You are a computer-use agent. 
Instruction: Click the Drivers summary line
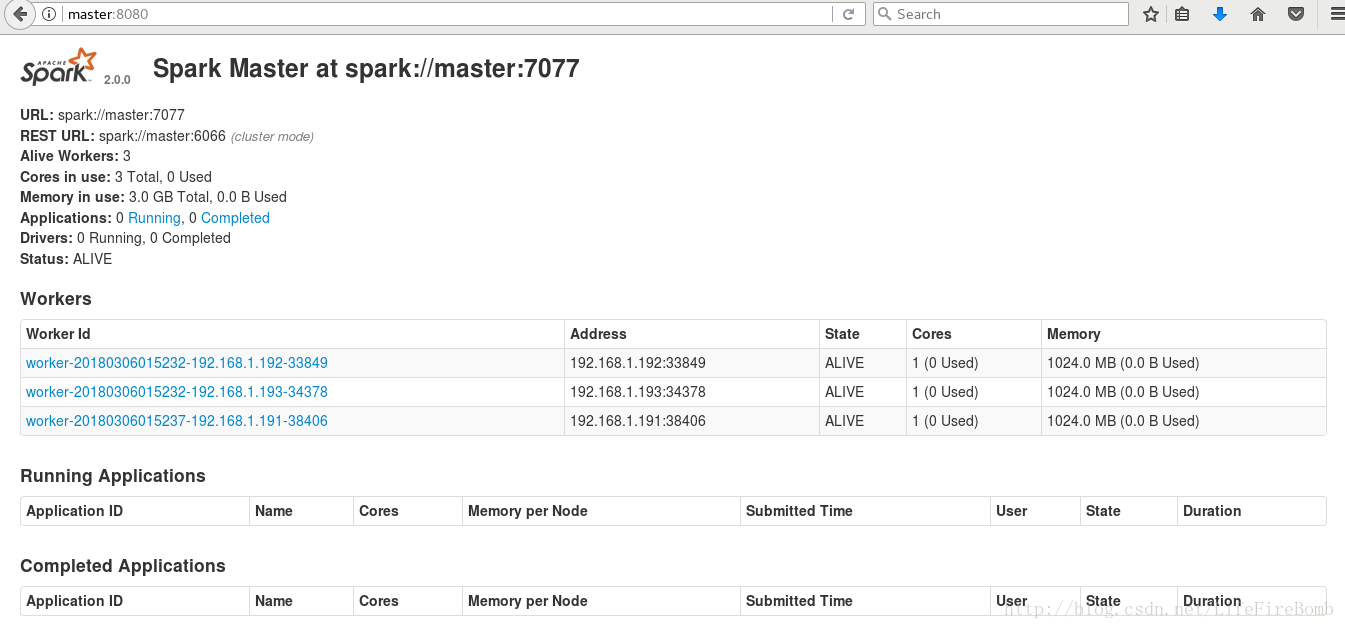[125, 238]
